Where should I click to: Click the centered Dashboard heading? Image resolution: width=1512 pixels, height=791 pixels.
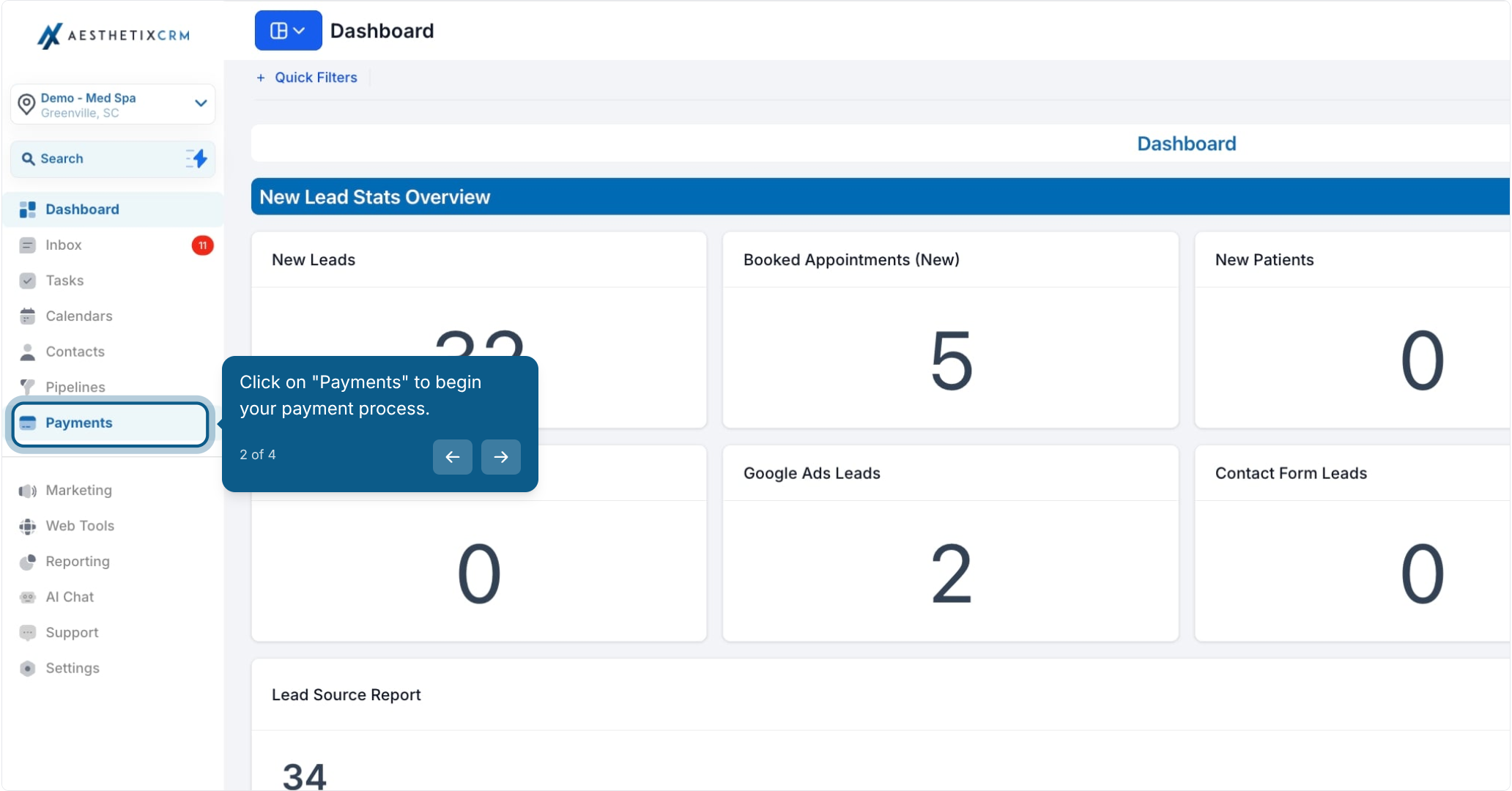tap(1186, 144)
